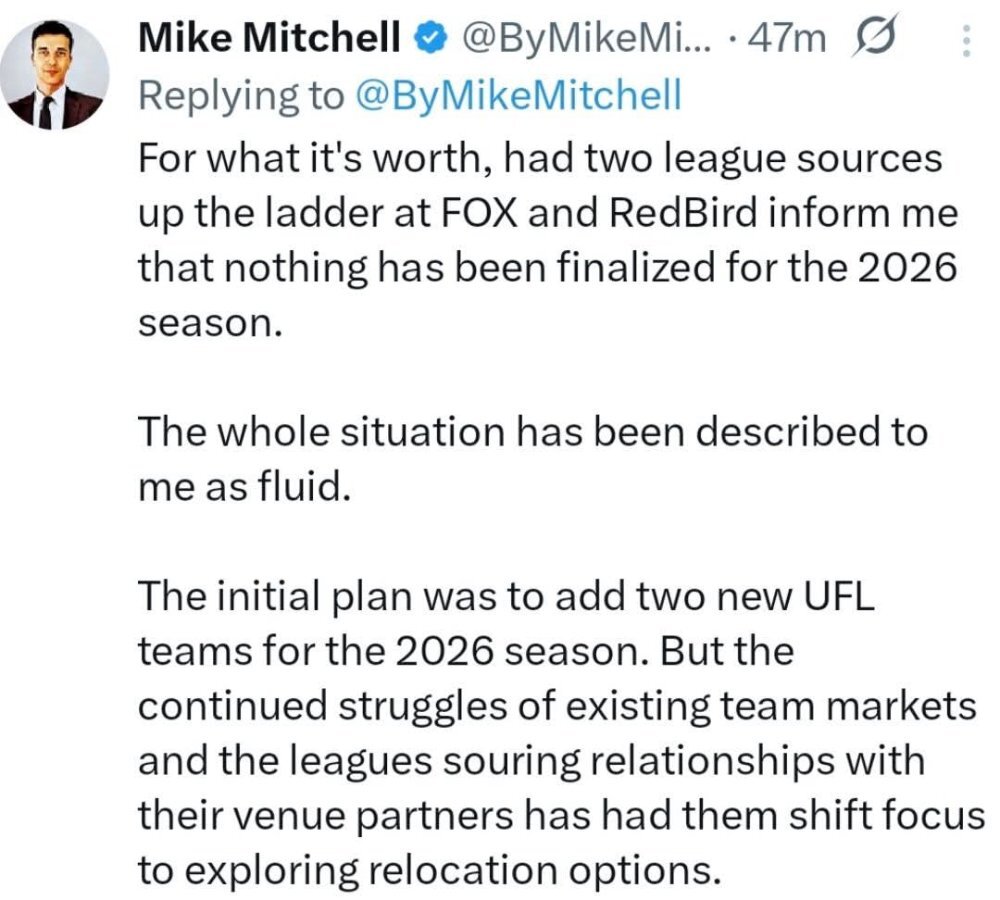Click "continued struggles of existing team markets"
This screenshot has width=1000, height=900.
tap(557, 706)
